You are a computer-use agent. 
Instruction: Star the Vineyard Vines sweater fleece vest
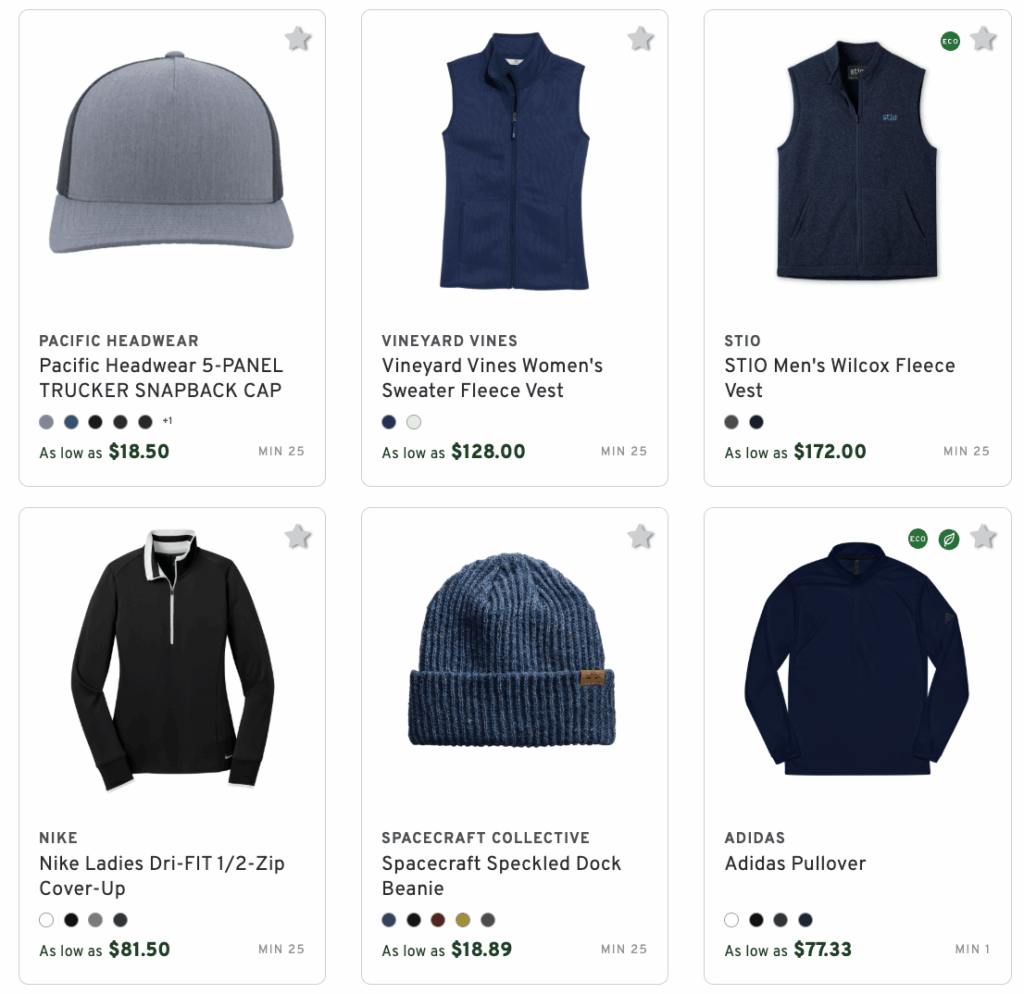coord(640,38)
